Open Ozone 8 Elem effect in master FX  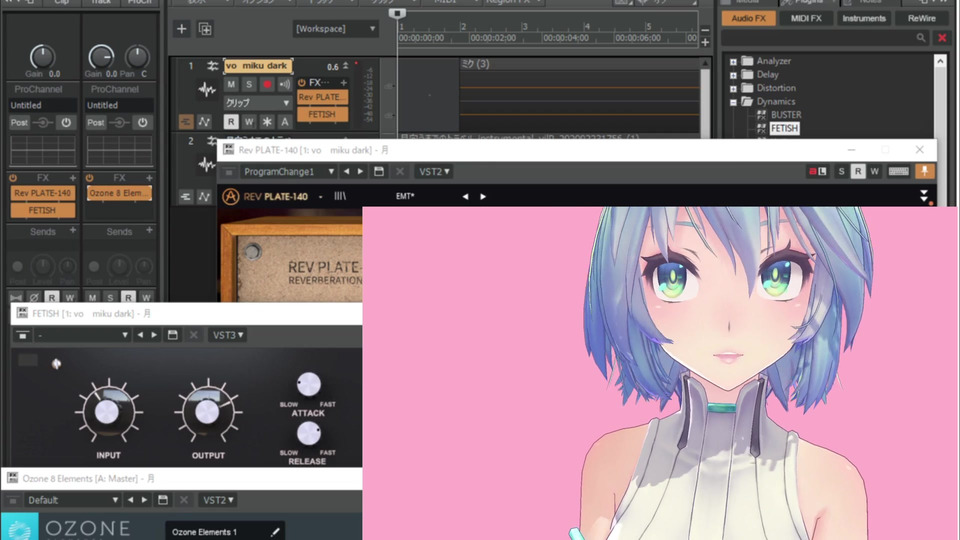click(119, 193)
